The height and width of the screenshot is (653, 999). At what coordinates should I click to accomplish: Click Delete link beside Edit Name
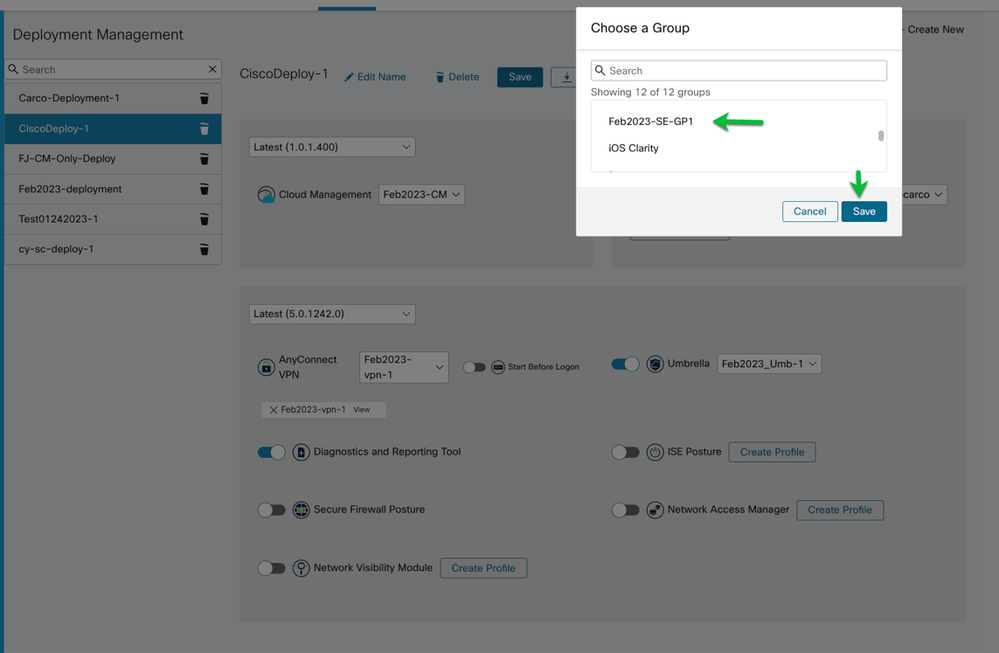457,77
